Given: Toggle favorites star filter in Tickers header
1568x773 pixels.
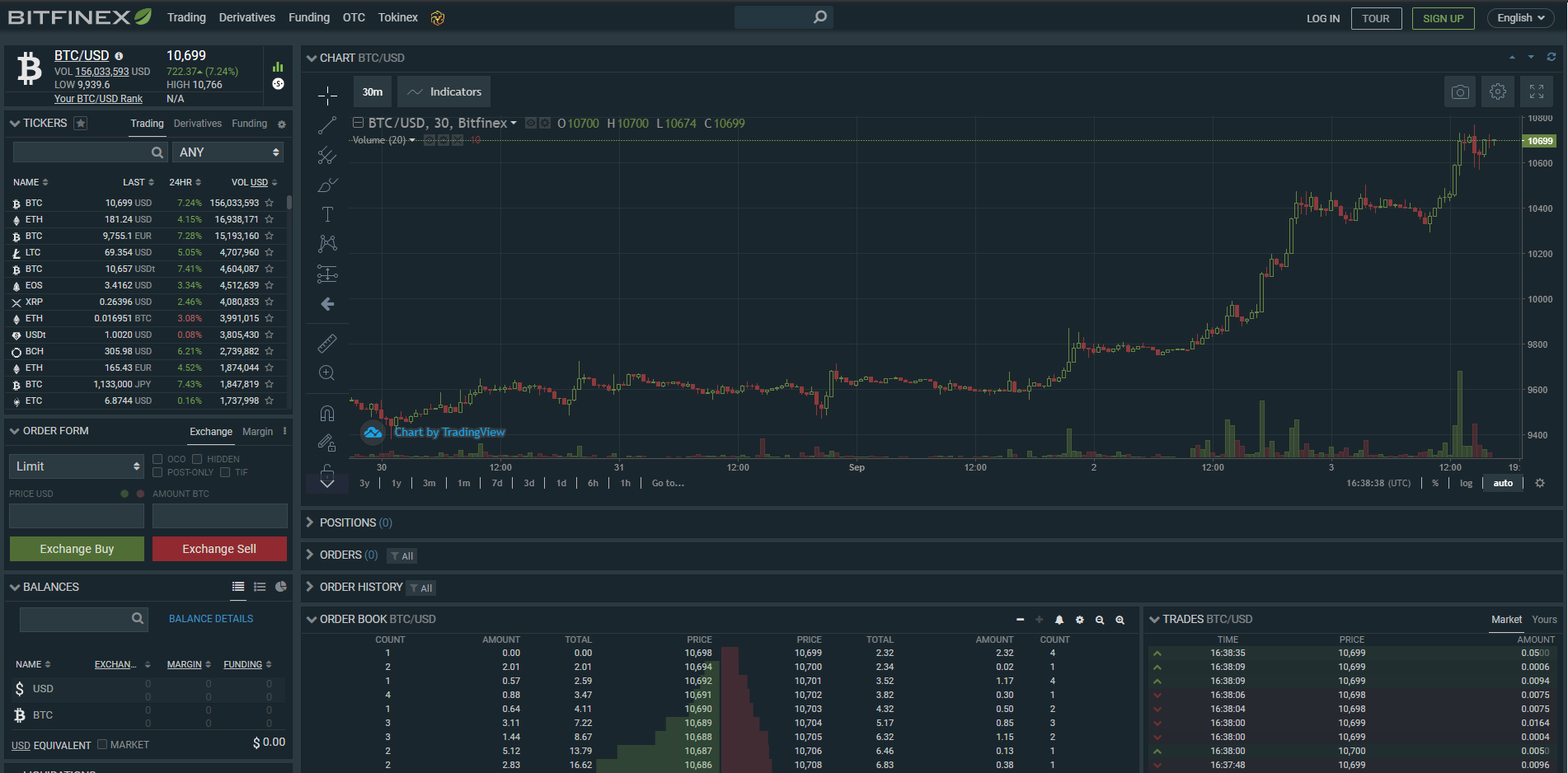Looking at the screenshot, I should (x=80, y=123).
